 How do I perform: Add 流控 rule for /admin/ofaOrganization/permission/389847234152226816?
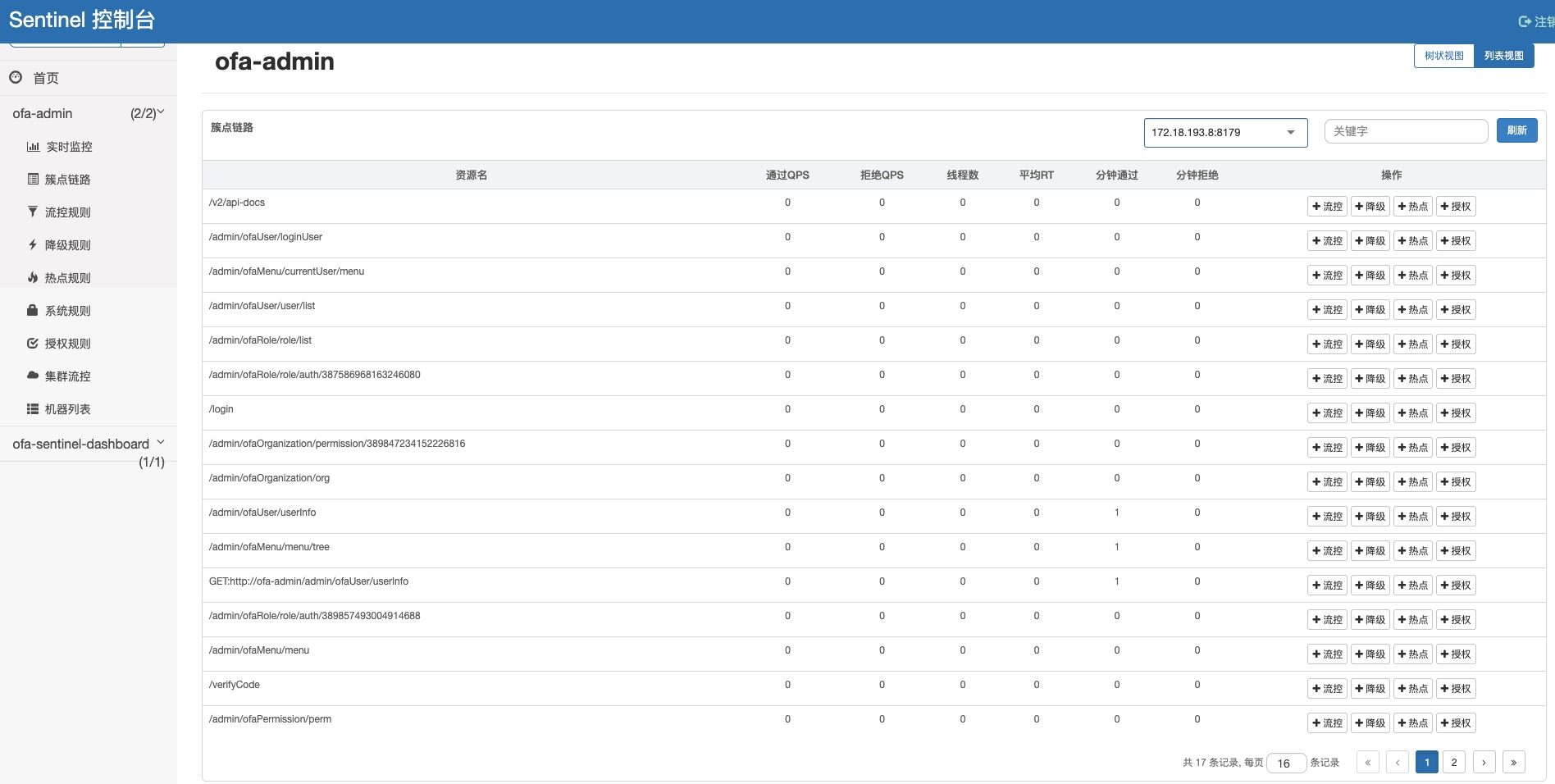(1327, 448)
